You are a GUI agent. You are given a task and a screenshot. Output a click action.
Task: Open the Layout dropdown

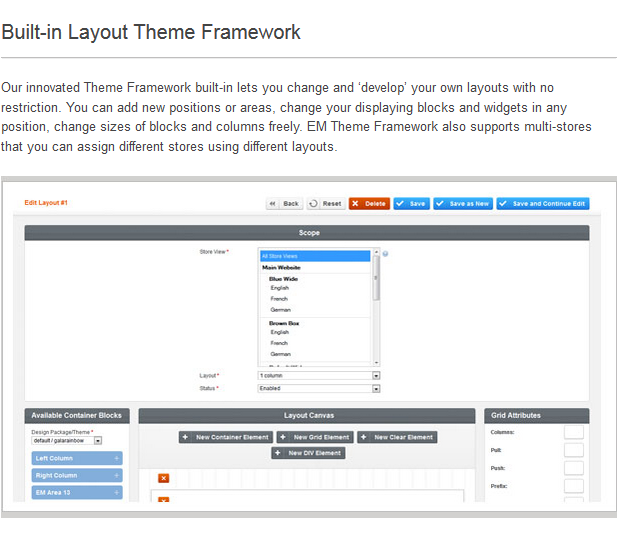pyautogui.click(x=376, y=376)
